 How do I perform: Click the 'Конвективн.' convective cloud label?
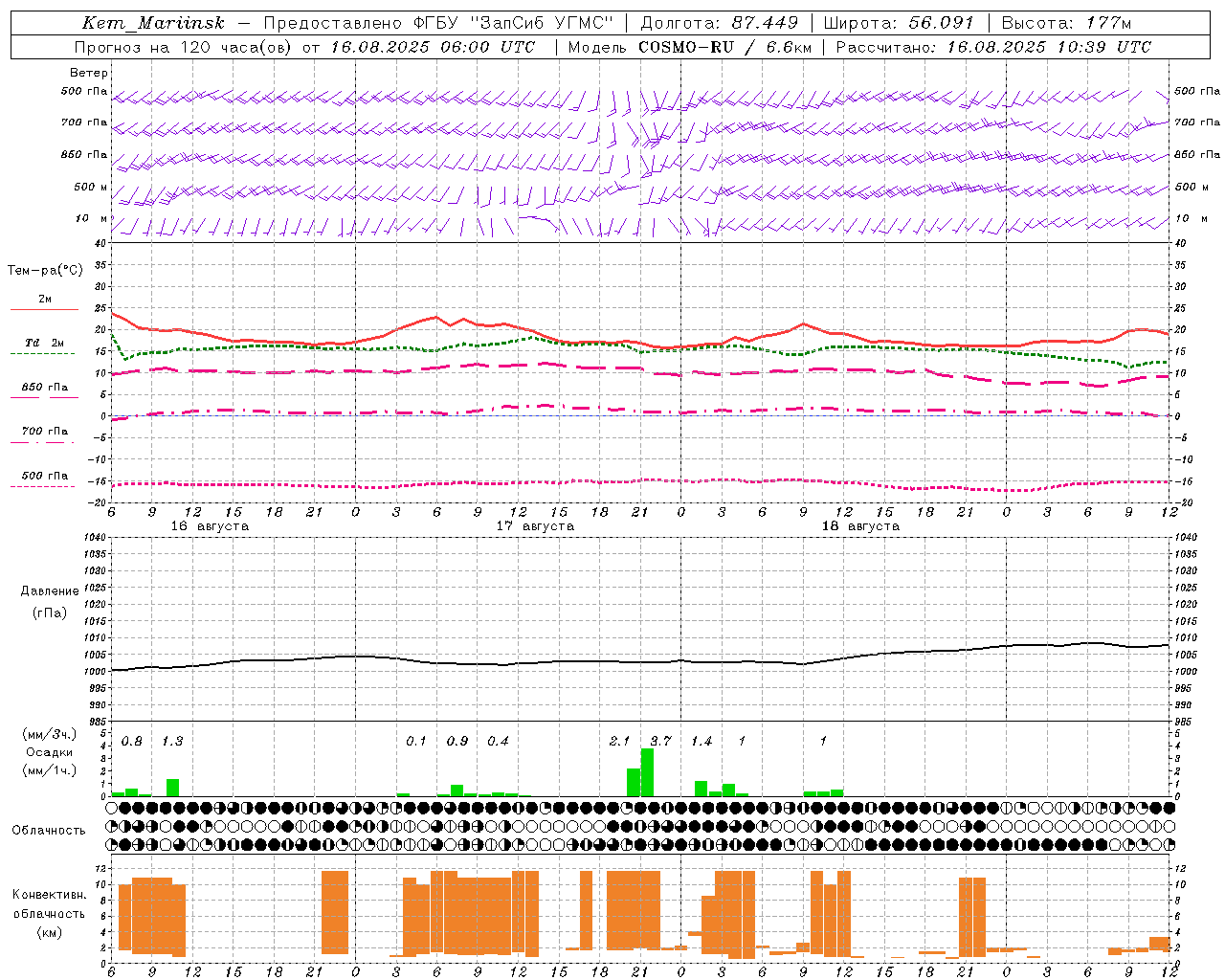click(x=49, y=895)
